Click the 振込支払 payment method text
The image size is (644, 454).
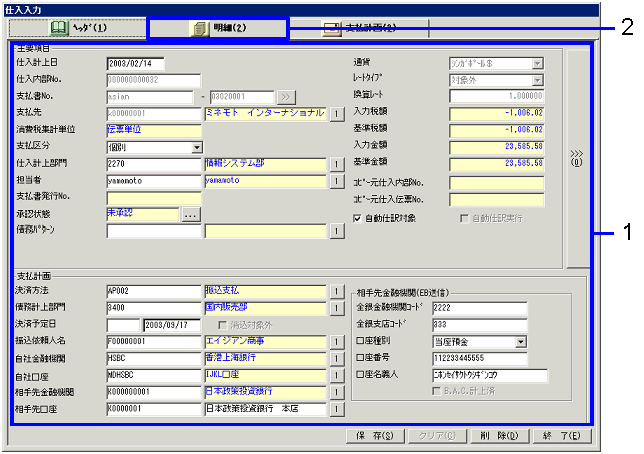[222, 290]
